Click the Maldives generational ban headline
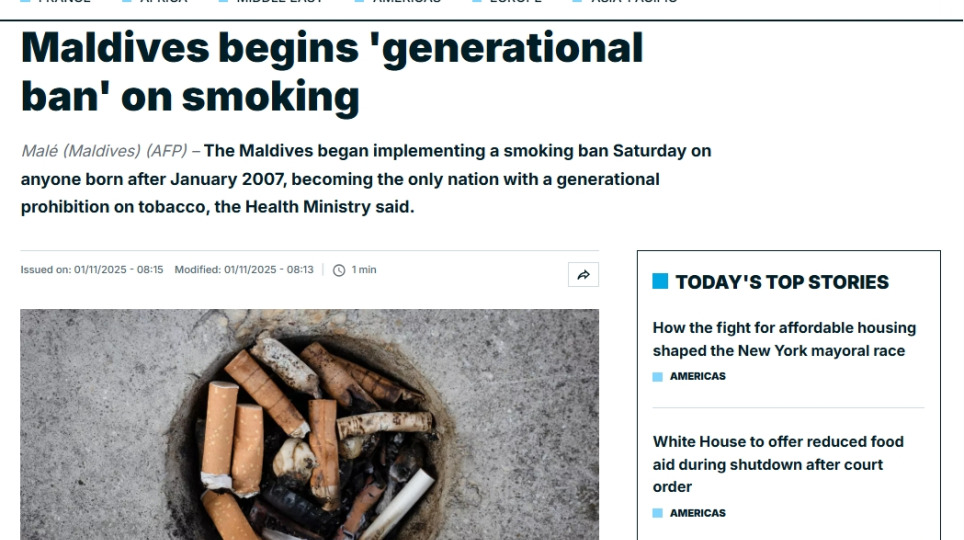 click(332, 72)
